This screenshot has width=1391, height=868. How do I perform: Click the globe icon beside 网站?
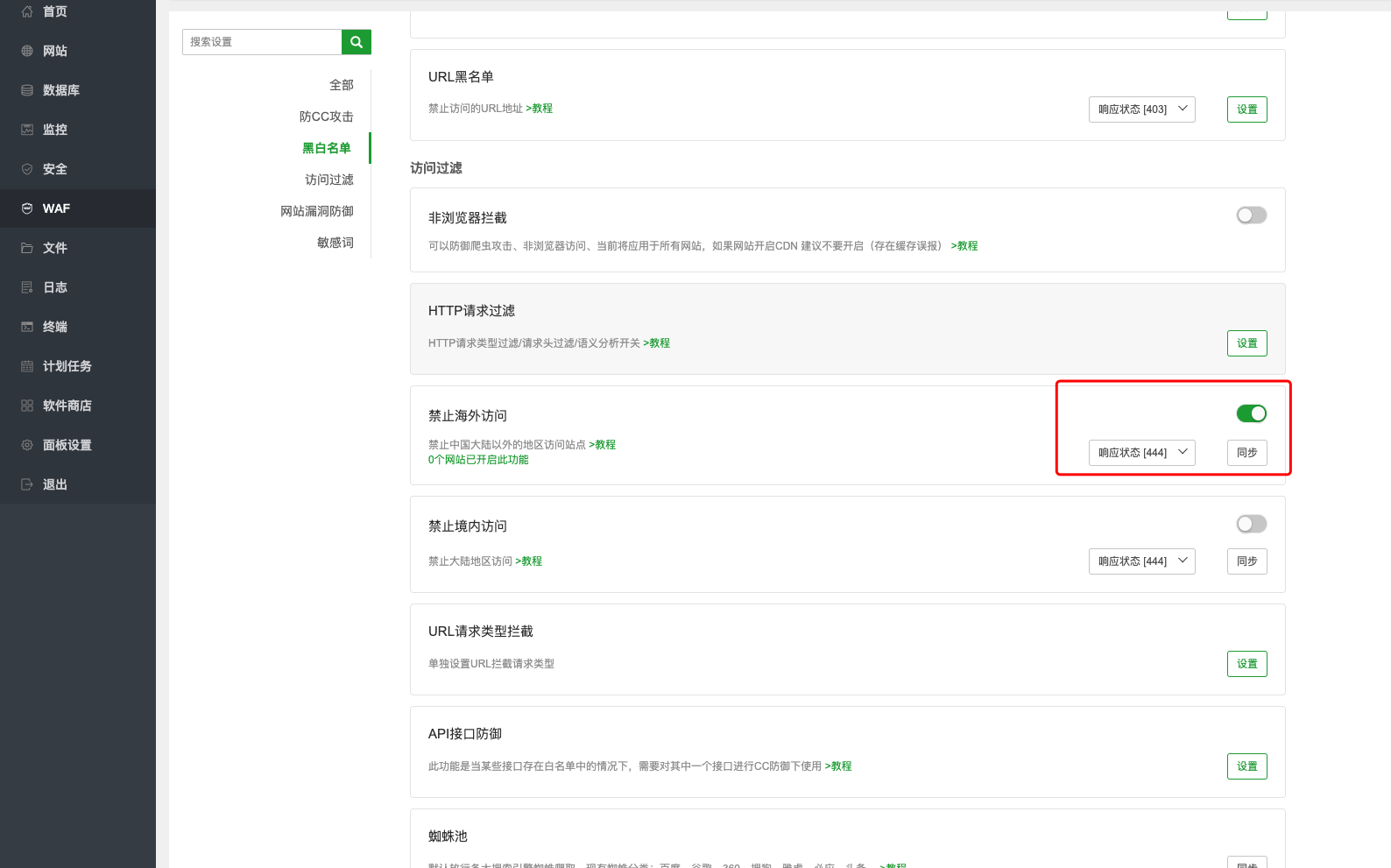[27, 51]
